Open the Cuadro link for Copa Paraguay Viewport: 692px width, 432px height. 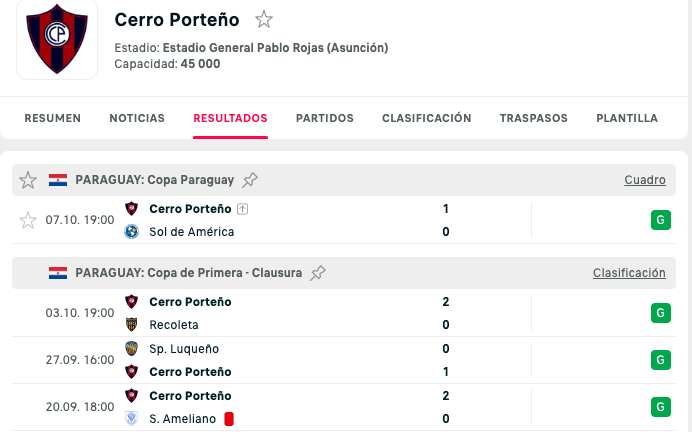click(644, 180)
